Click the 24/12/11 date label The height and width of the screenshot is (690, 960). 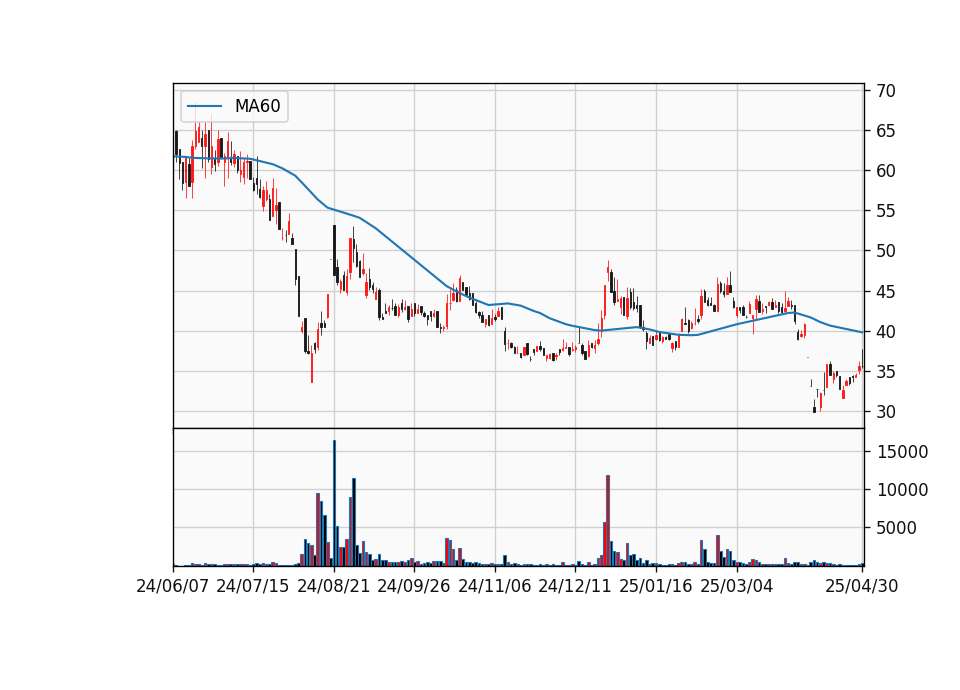point(575,586)
